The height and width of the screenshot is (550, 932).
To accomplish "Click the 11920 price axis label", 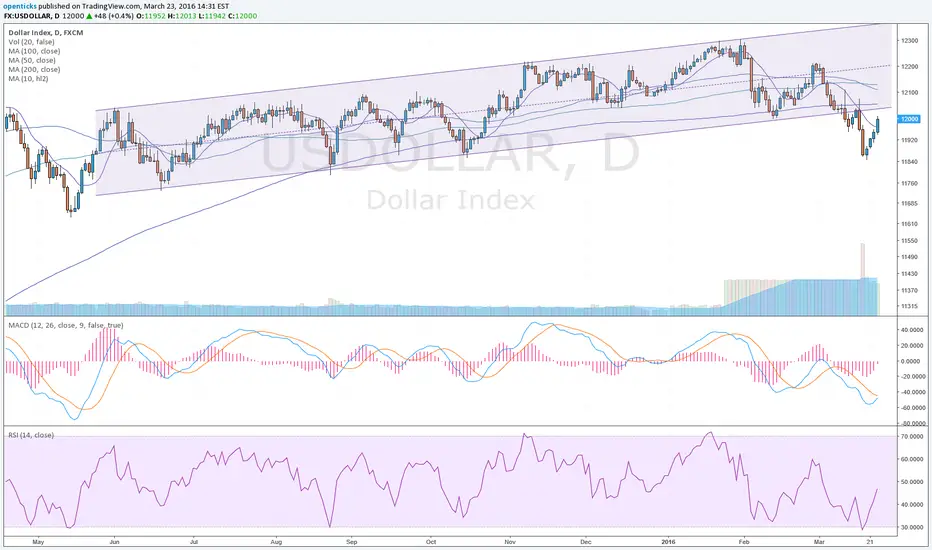I will coord(909,140).
